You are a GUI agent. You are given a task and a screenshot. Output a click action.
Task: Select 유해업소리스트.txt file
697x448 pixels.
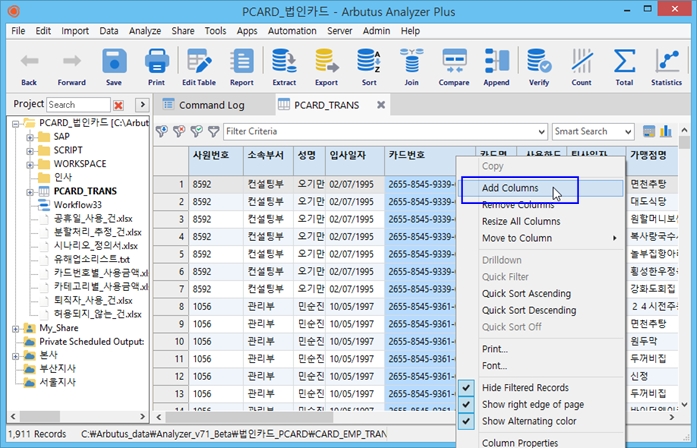pyautogui.click(x=92, y=260)
